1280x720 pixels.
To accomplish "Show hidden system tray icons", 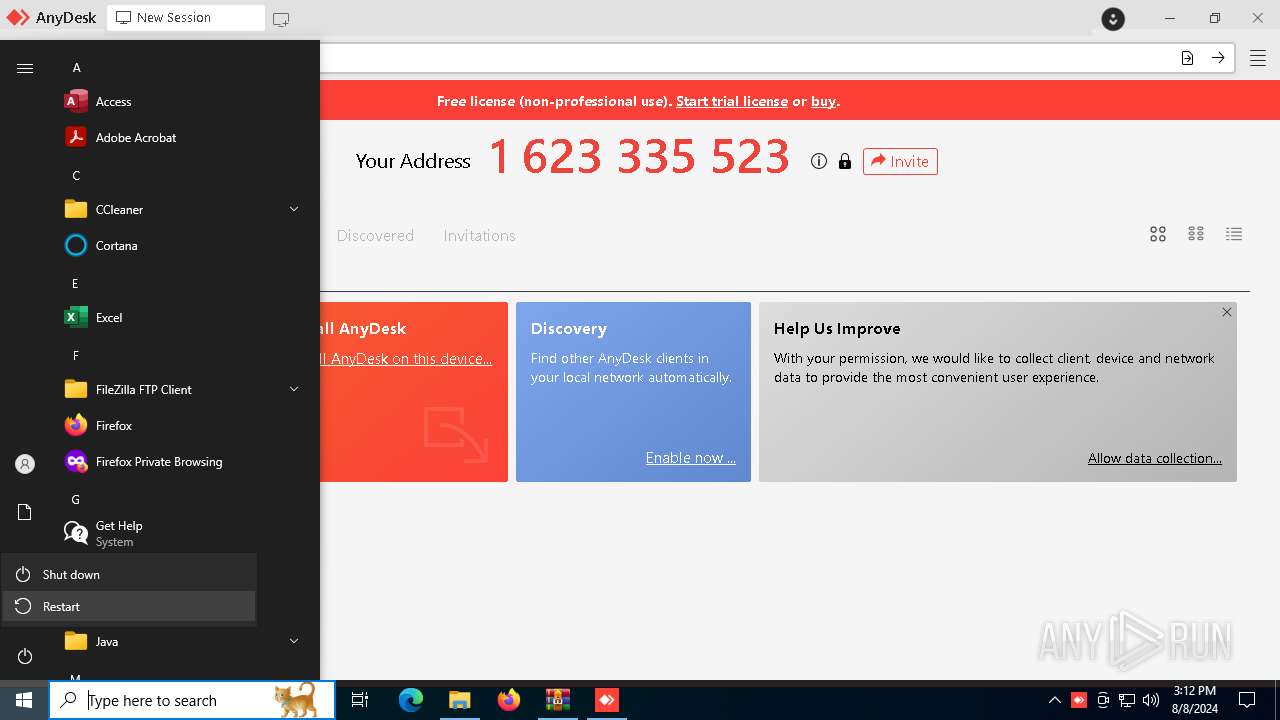I will (1054, 700).
